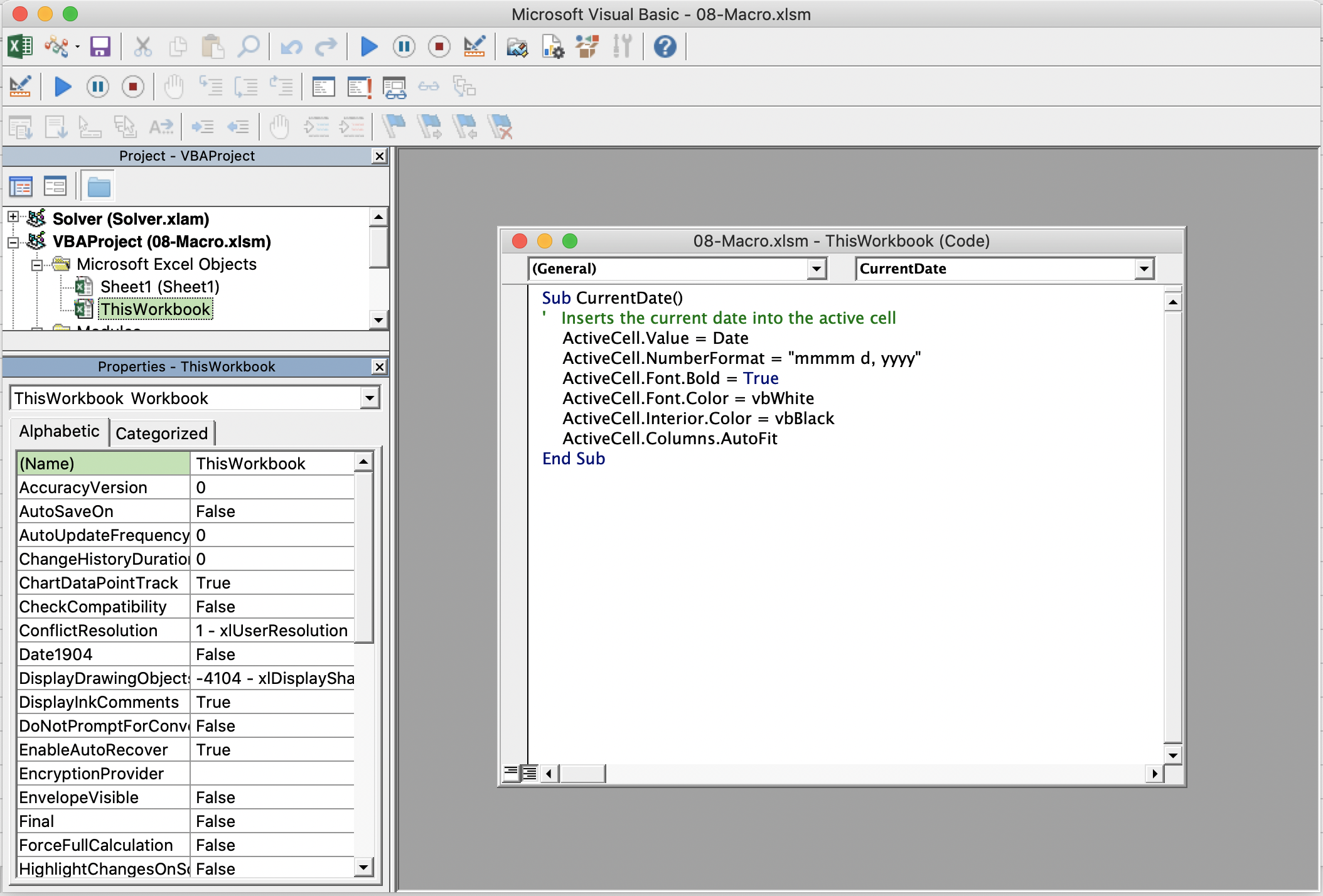Click the Date1904 property row
Screen dimensions: 1323x896
pos(186,654)
